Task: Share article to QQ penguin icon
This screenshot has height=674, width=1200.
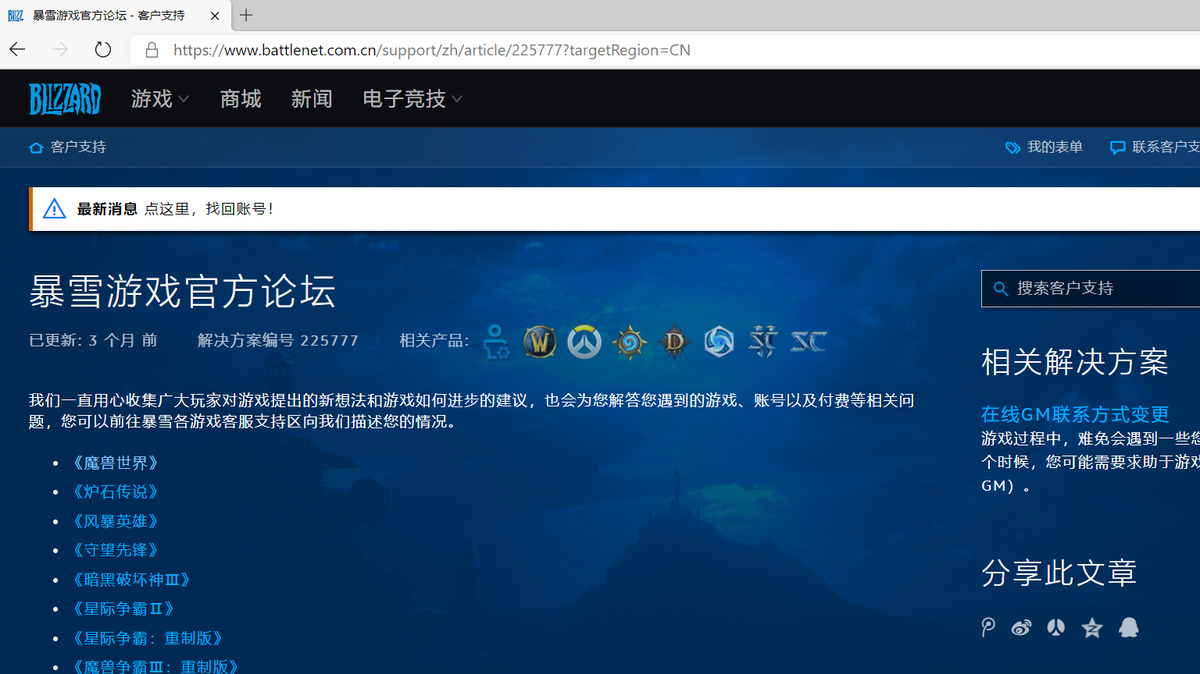Action: pos(1128,627)
